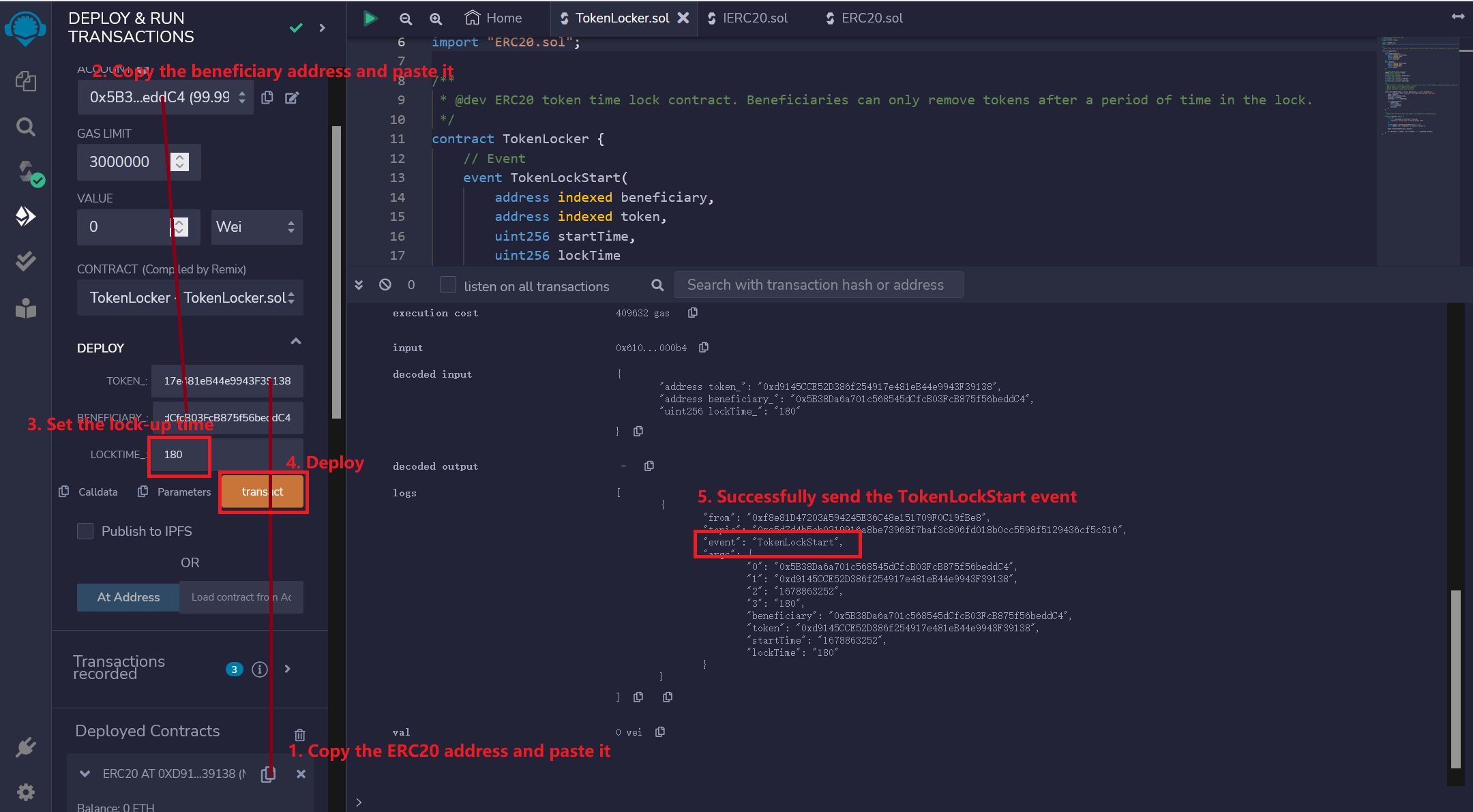This screenshot has width=1473, height=812.
Task: Open the Wei unit dropdown
Action: click(x=256, y=227)
